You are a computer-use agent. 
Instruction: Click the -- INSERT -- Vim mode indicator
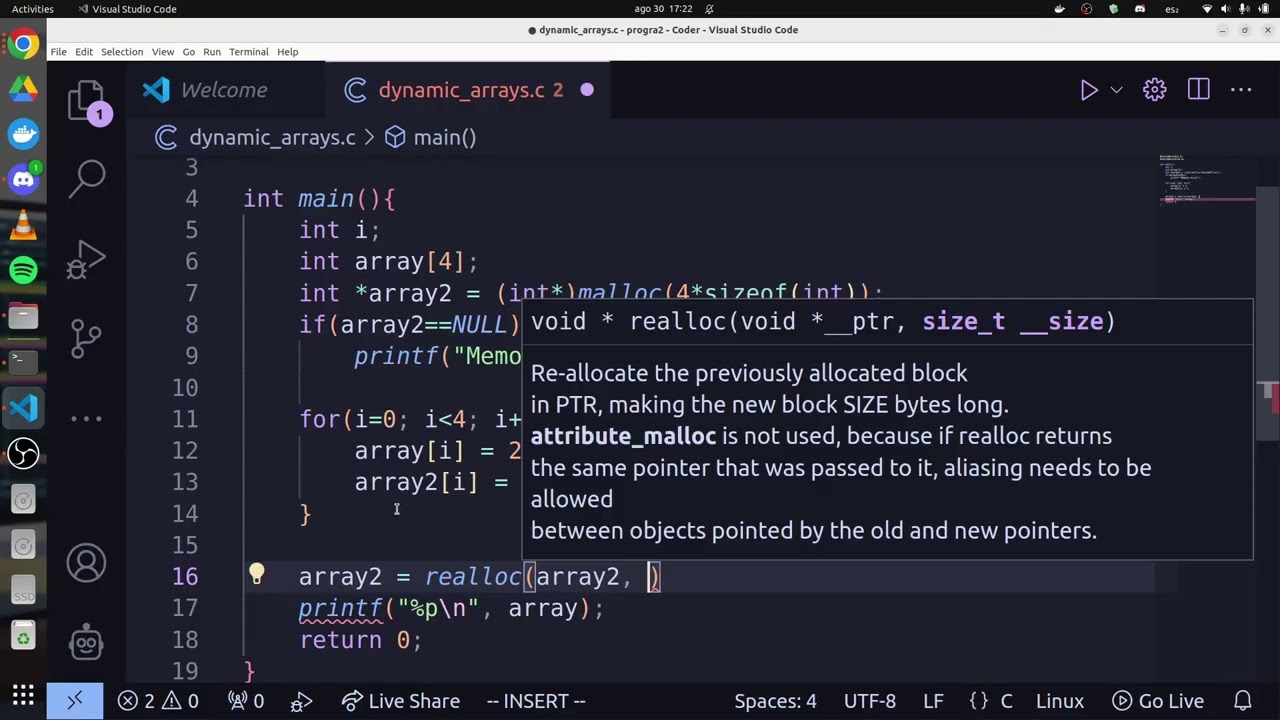[536, 701]
